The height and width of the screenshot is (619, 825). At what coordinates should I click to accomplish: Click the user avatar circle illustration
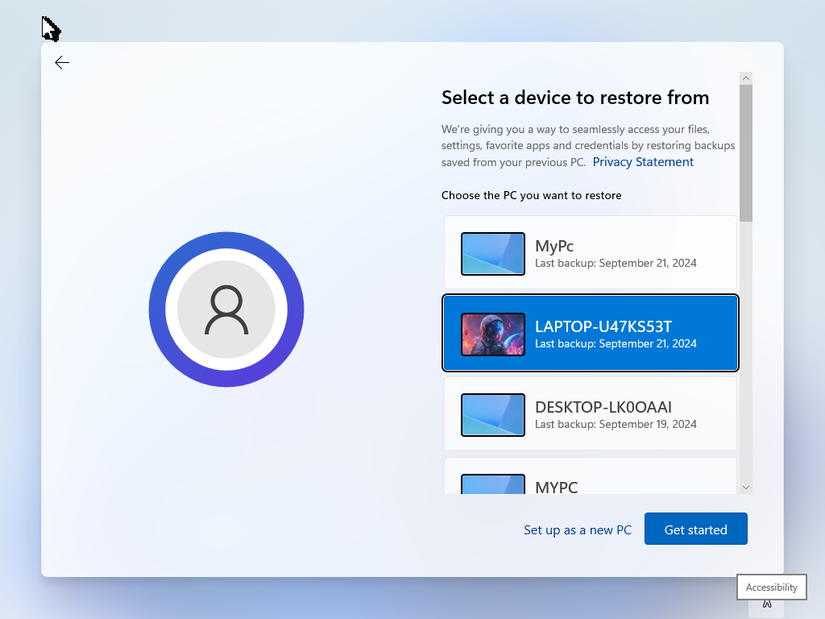click(226, 309)
